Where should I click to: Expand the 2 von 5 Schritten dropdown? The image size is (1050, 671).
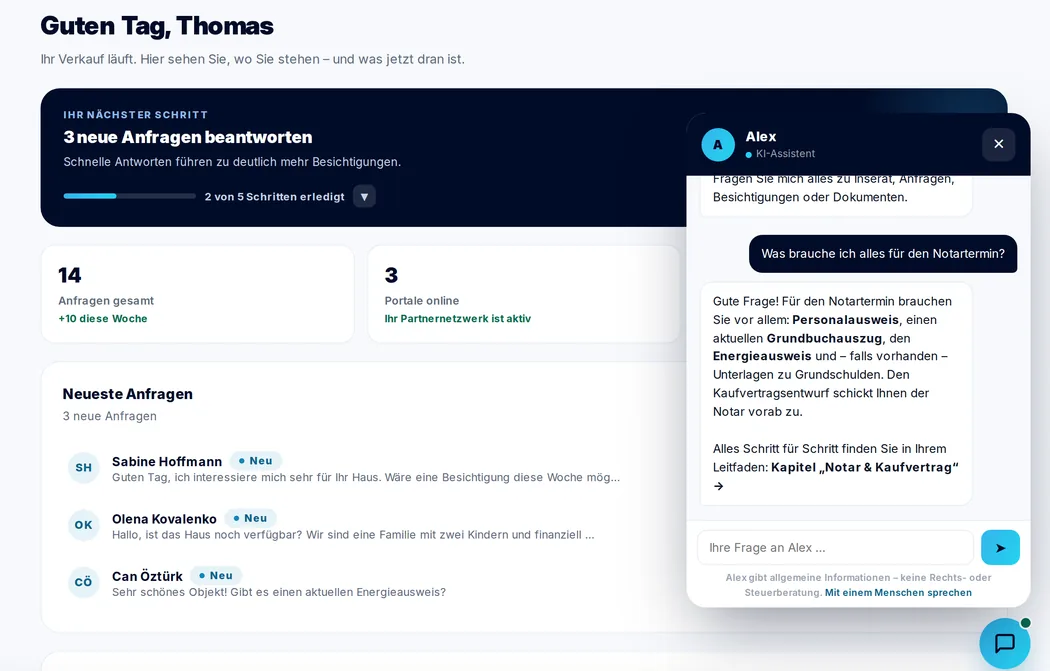(364, 197)
